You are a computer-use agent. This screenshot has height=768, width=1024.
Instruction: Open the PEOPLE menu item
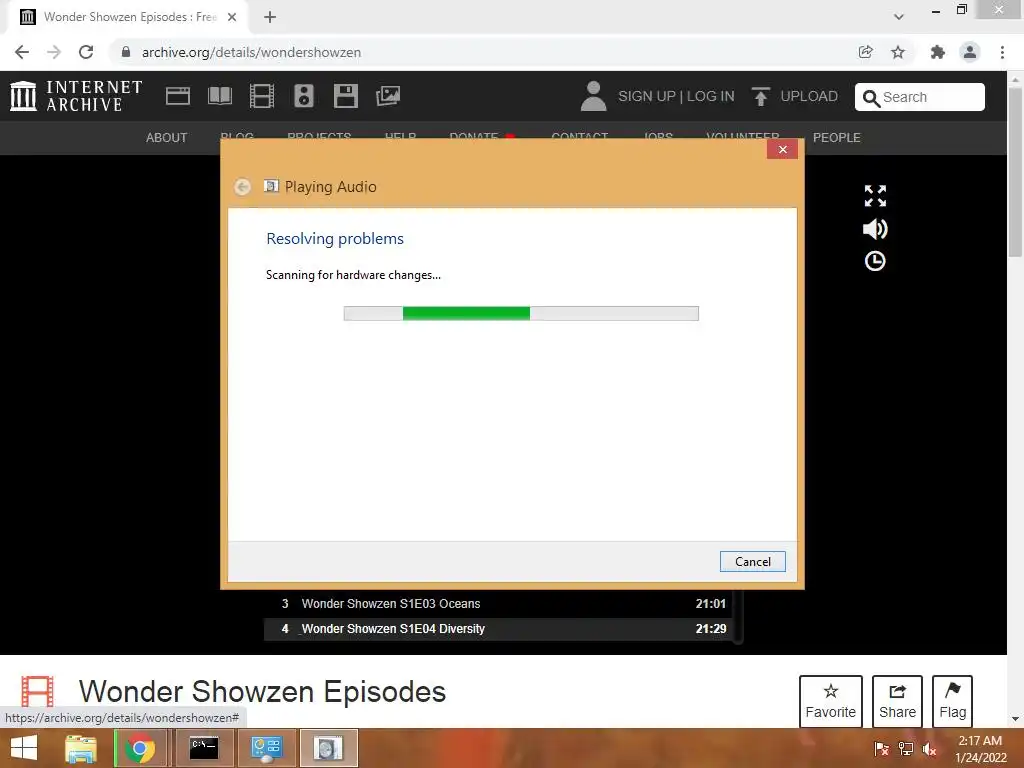[837, 138]
